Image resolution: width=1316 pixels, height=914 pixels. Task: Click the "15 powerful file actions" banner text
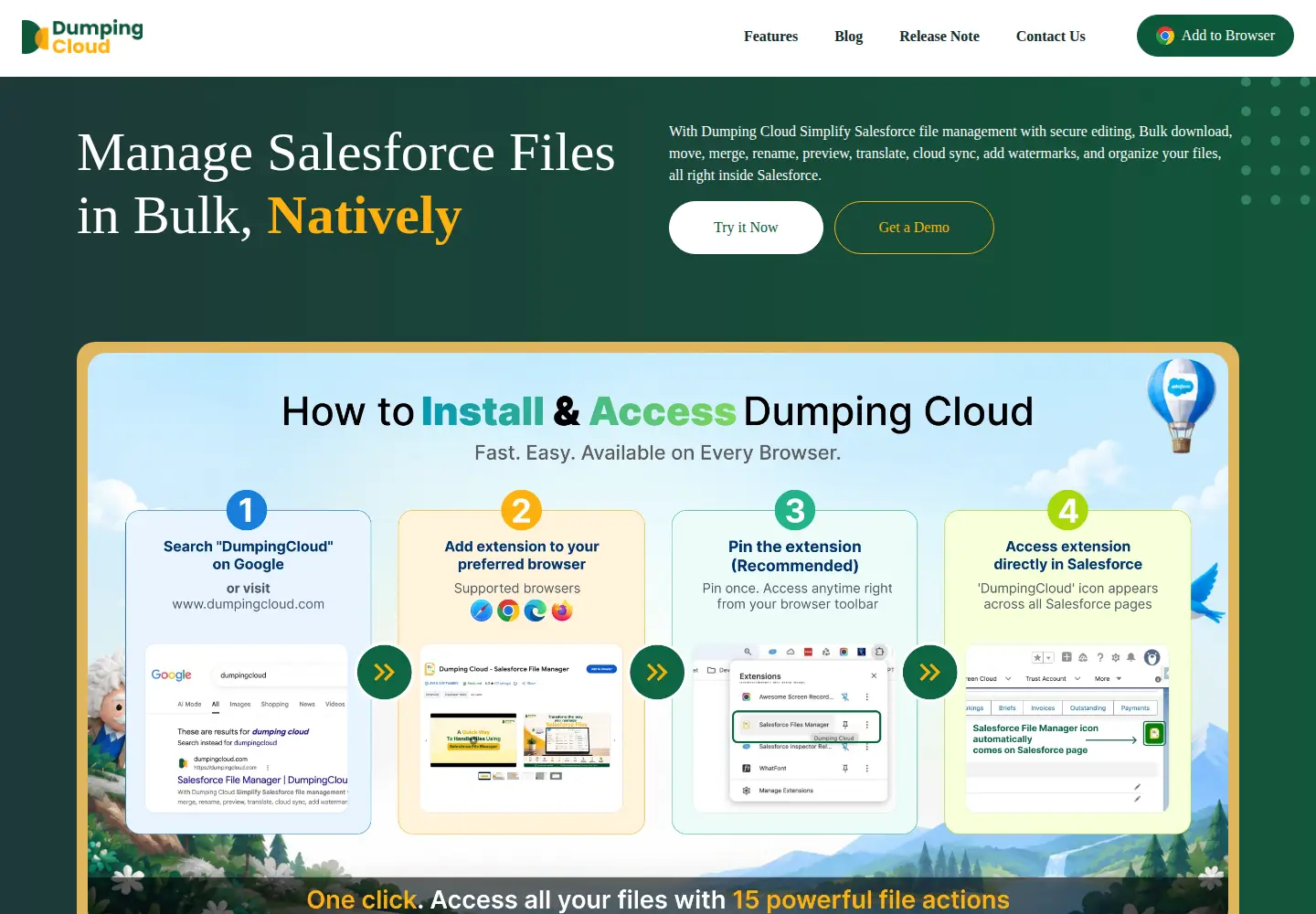click(x=871, y=900)
